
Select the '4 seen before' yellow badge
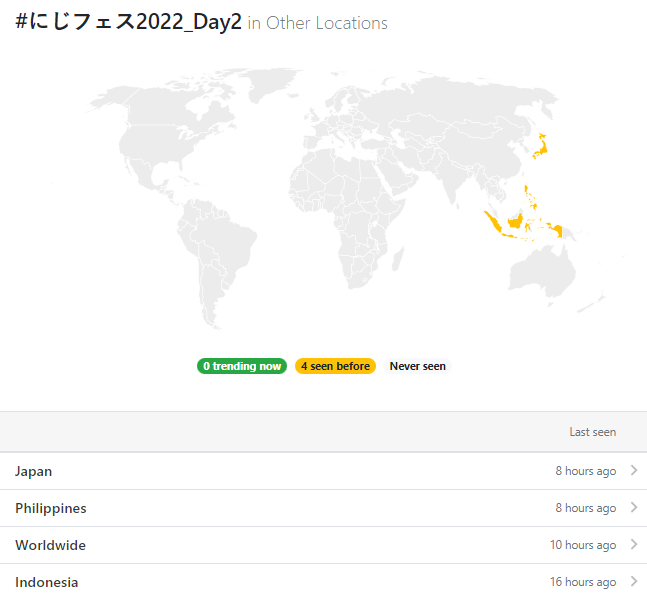(335, 366)
